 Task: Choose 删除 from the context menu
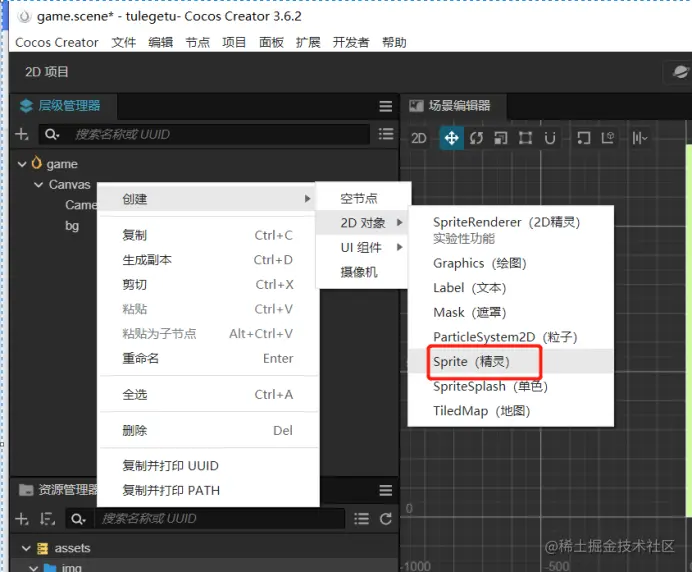(207, 431)
